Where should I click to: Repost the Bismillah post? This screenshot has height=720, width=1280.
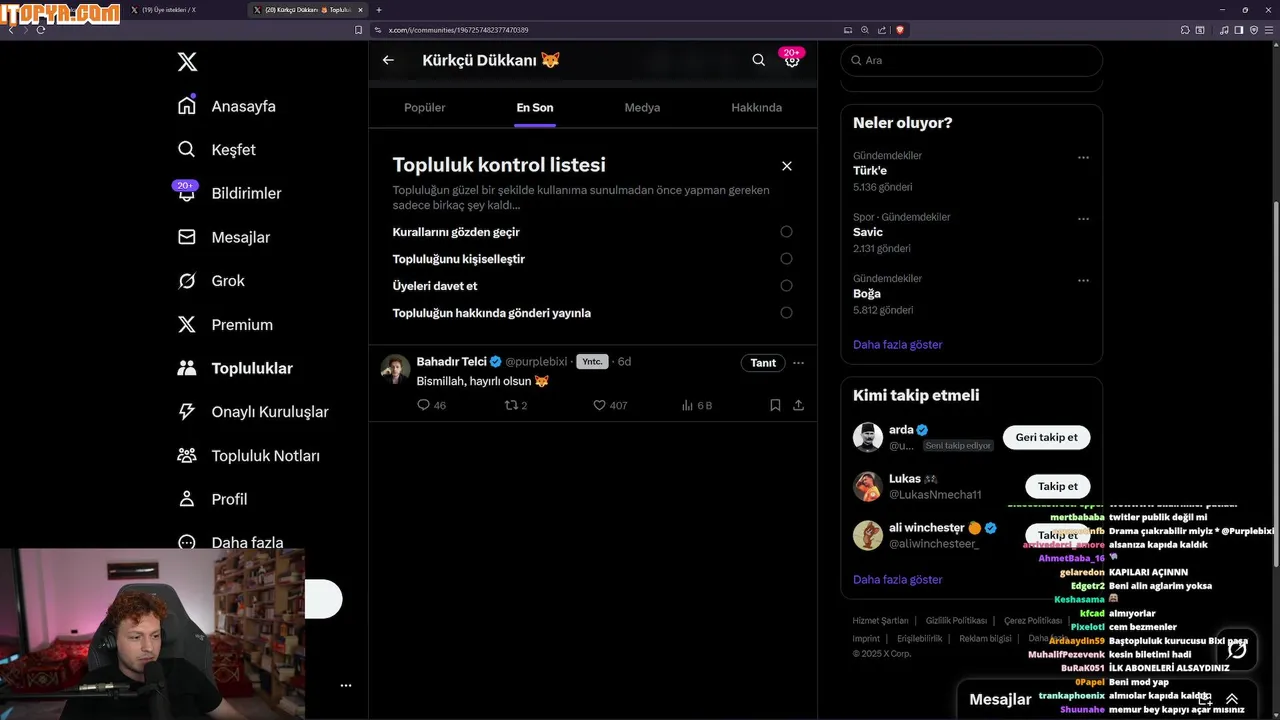coord(516,405)
